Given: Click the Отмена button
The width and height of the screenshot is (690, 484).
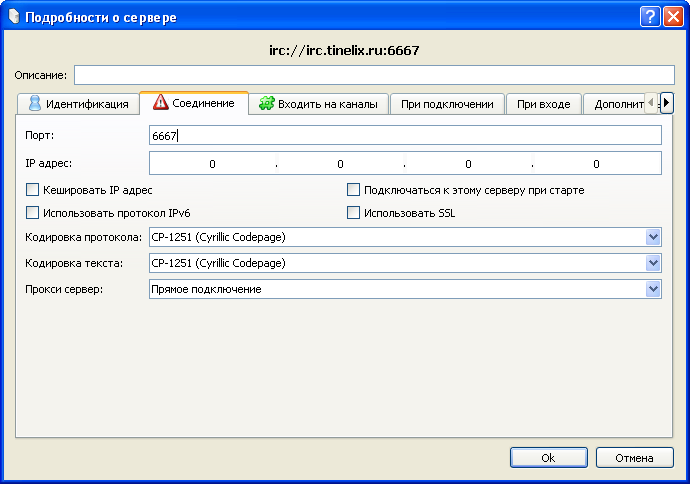Looking at the screenshot, I should 634,457.
